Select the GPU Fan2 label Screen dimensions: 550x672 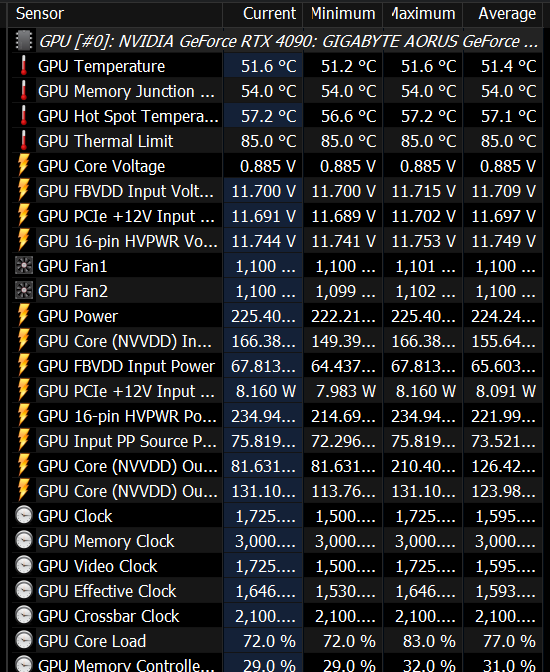point(73,291)
